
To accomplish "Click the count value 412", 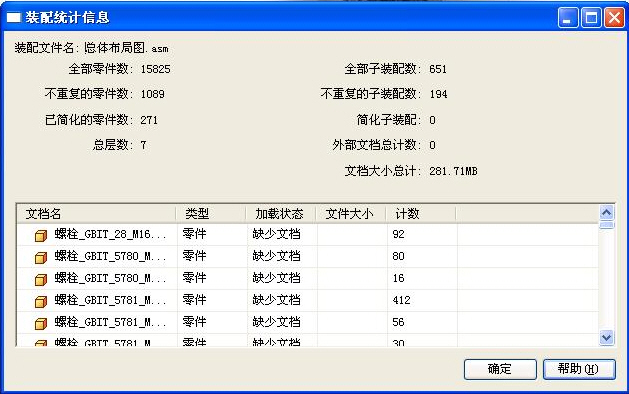I will 401,300.
